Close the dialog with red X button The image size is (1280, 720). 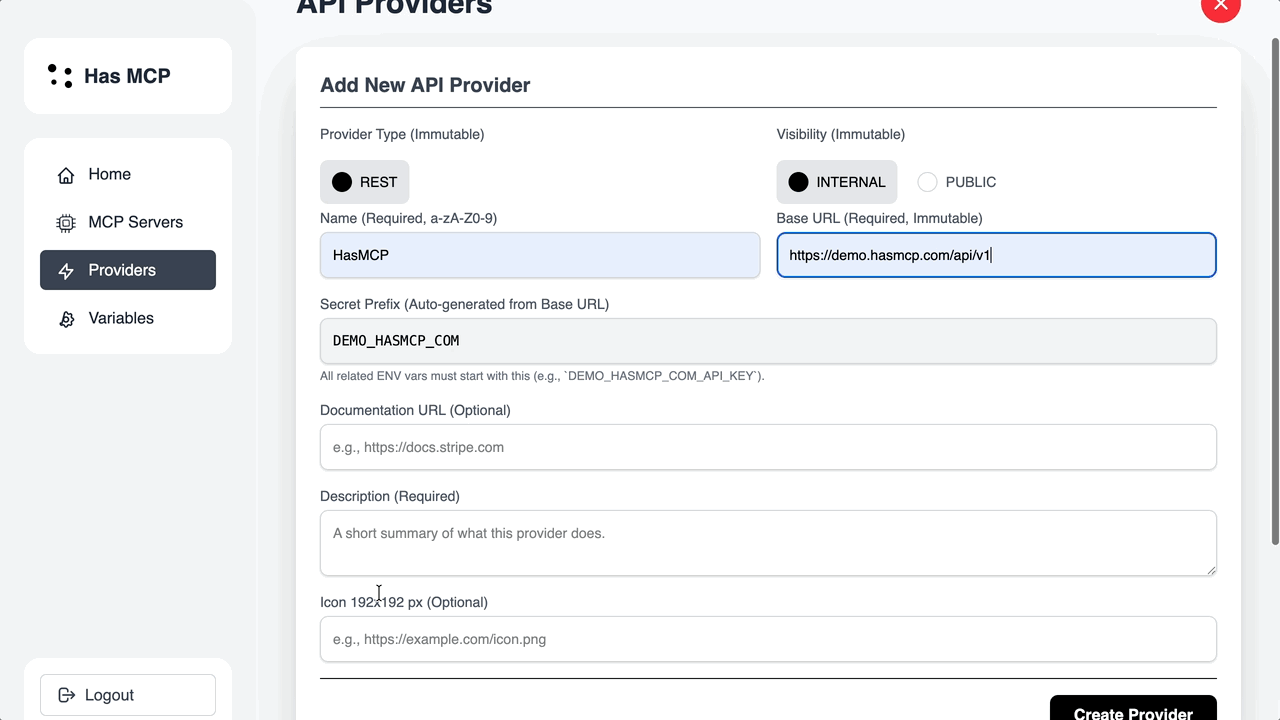click(1220, 5)
